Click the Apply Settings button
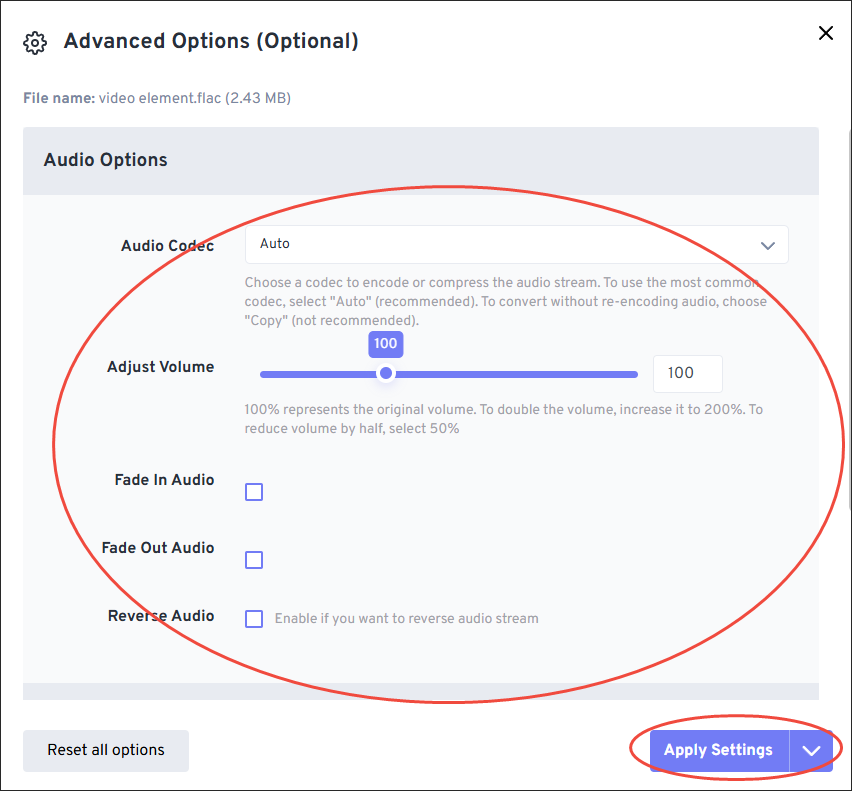Viewport: 852px width, 791px height. click(x=718, y=750)
